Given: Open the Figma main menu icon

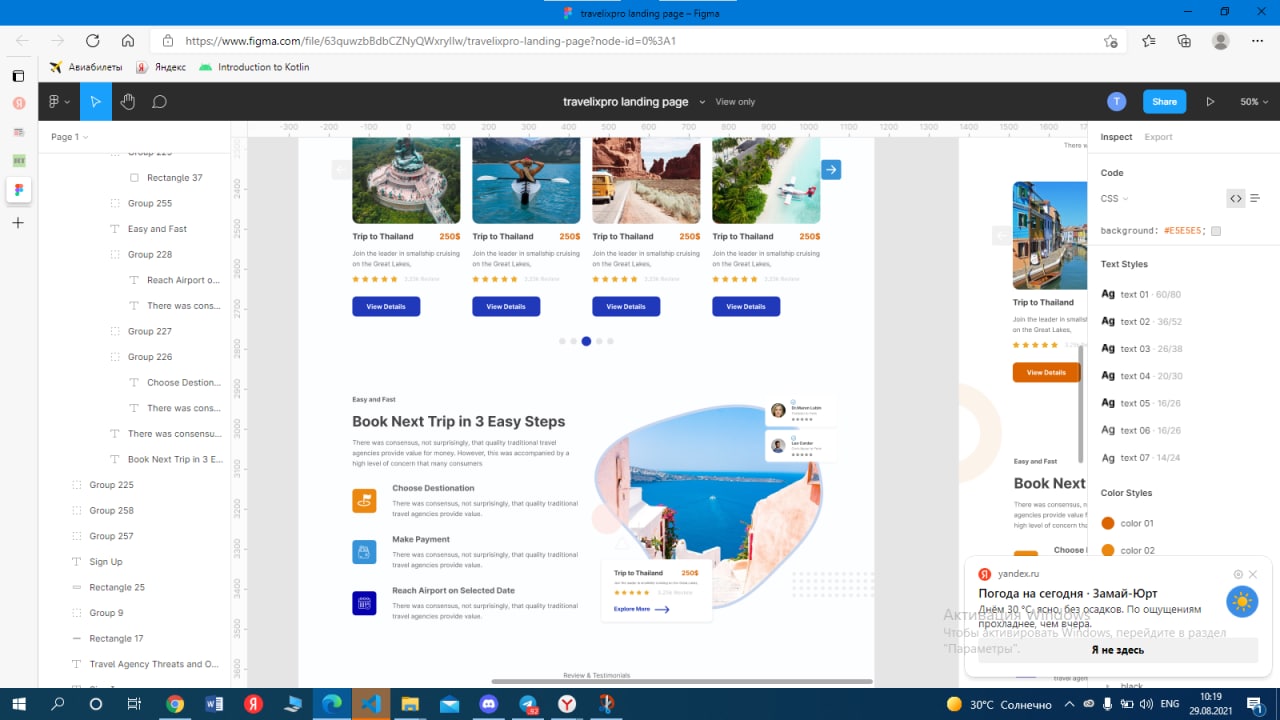Looking at the screenshot, I should [x=59, y=102].
